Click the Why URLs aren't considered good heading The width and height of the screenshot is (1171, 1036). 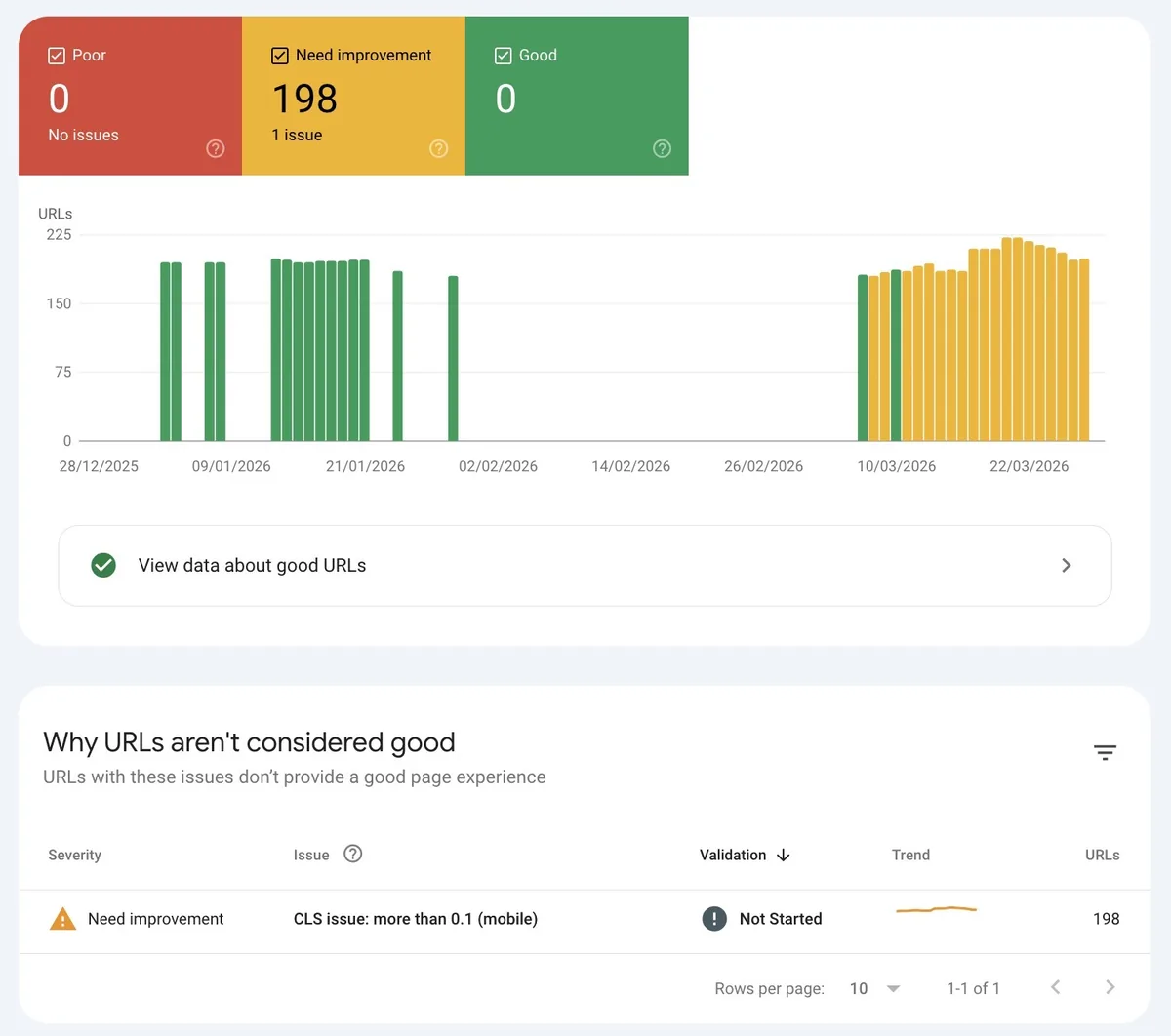(249, 742)
